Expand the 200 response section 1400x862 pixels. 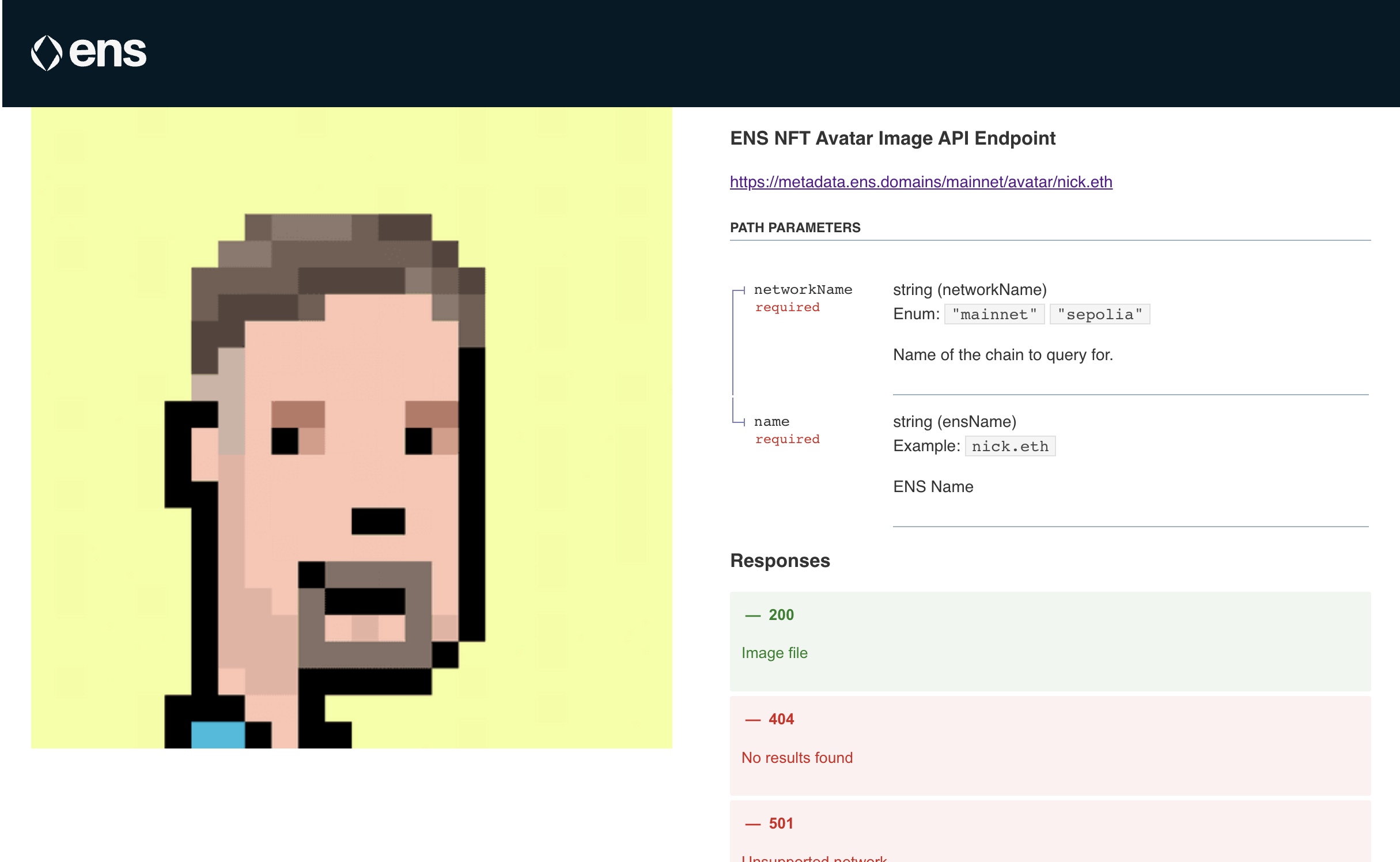(781, 615)
